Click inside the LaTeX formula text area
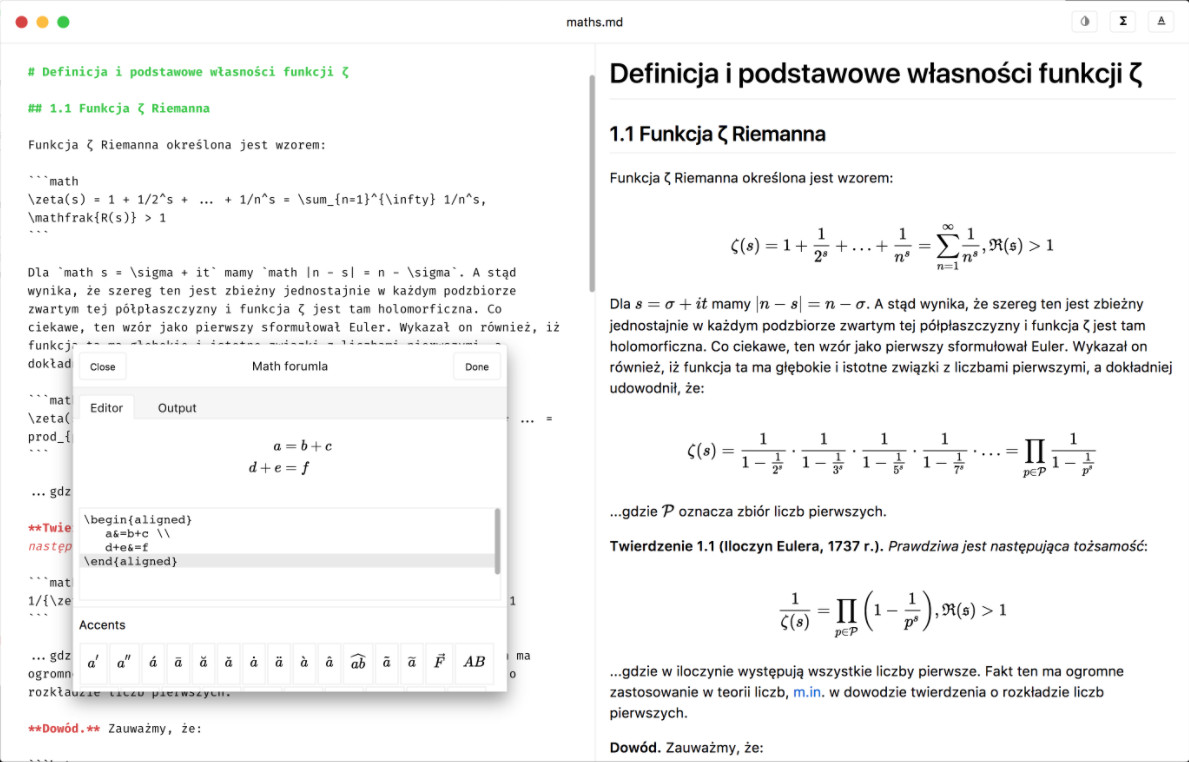This screenshot has width=1189, height=762. [x=289, y=553]
